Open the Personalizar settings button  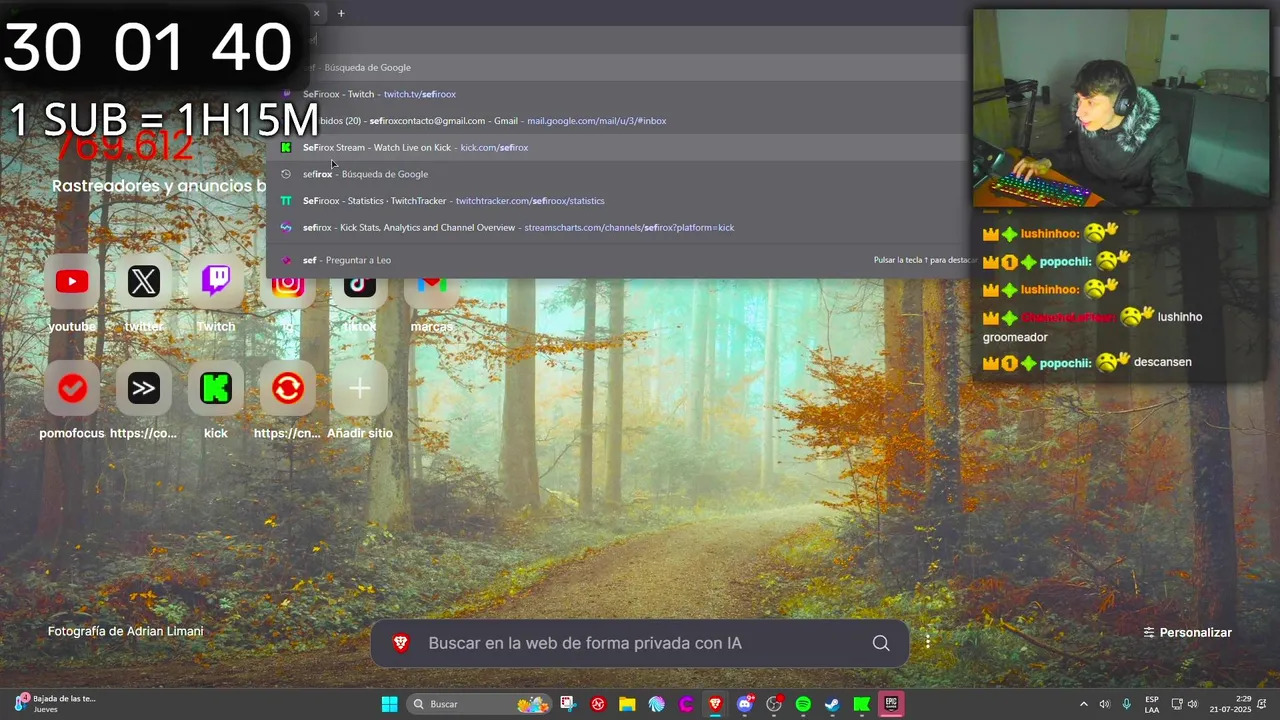click(x=1187, y=632)
